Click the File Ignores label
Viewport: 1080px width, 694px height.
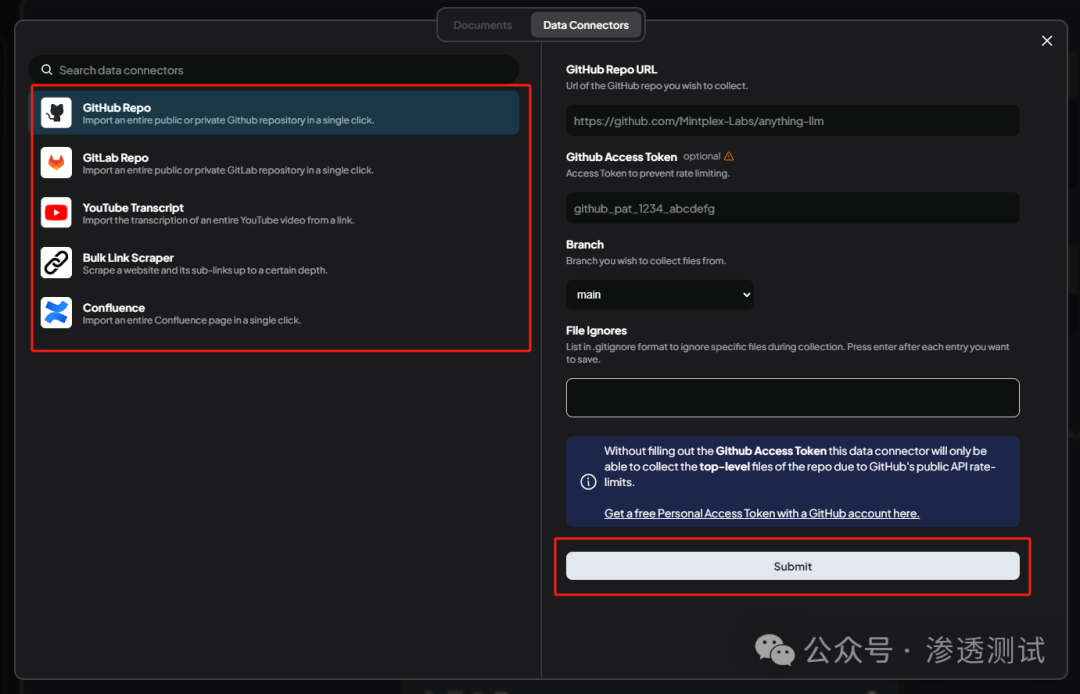point(596,330)
